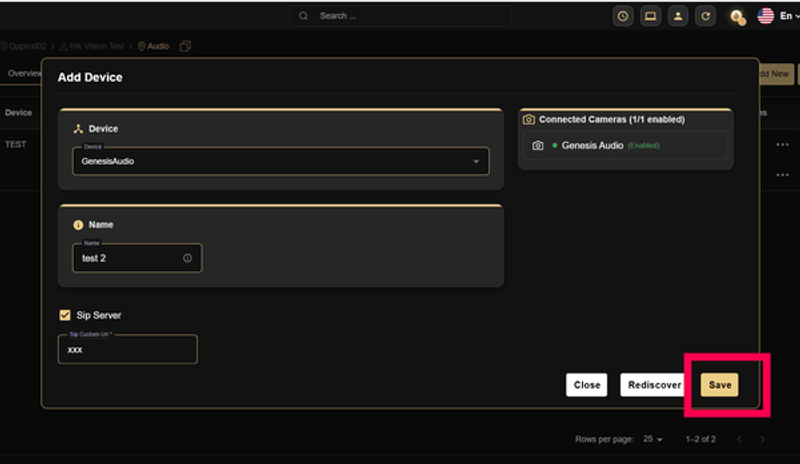Click the Device section network icon
This screenshot has width=800, height=464.
point(78,129)
